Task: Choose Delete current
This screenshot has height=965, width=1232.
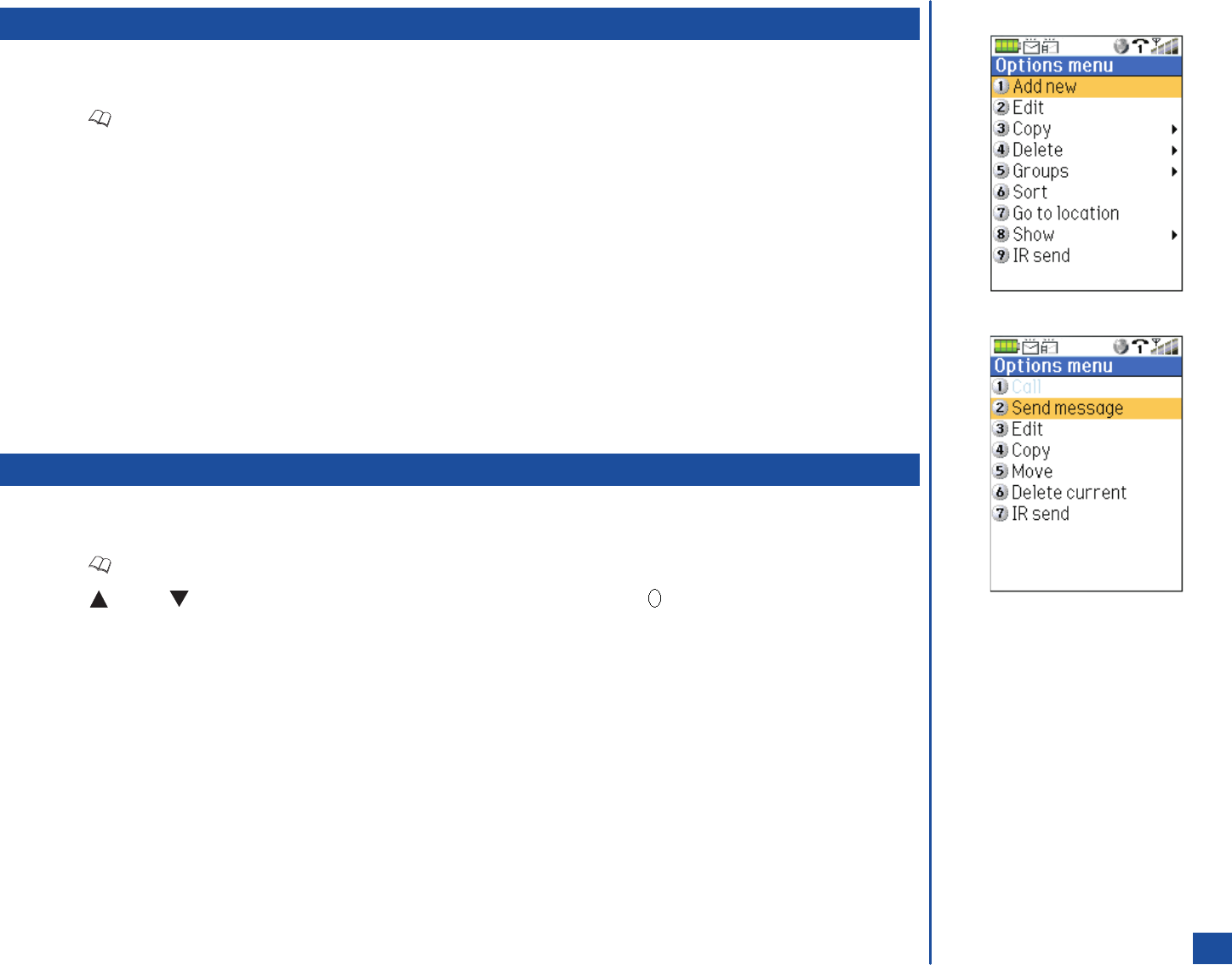Action: point(1087,493)
